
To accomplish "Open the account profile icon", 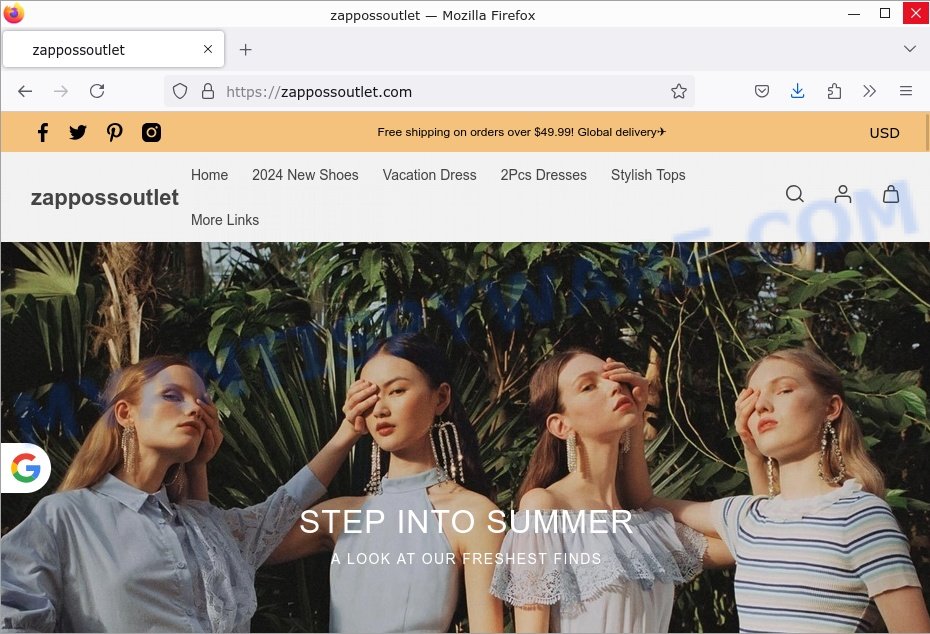I will [843, 194].
